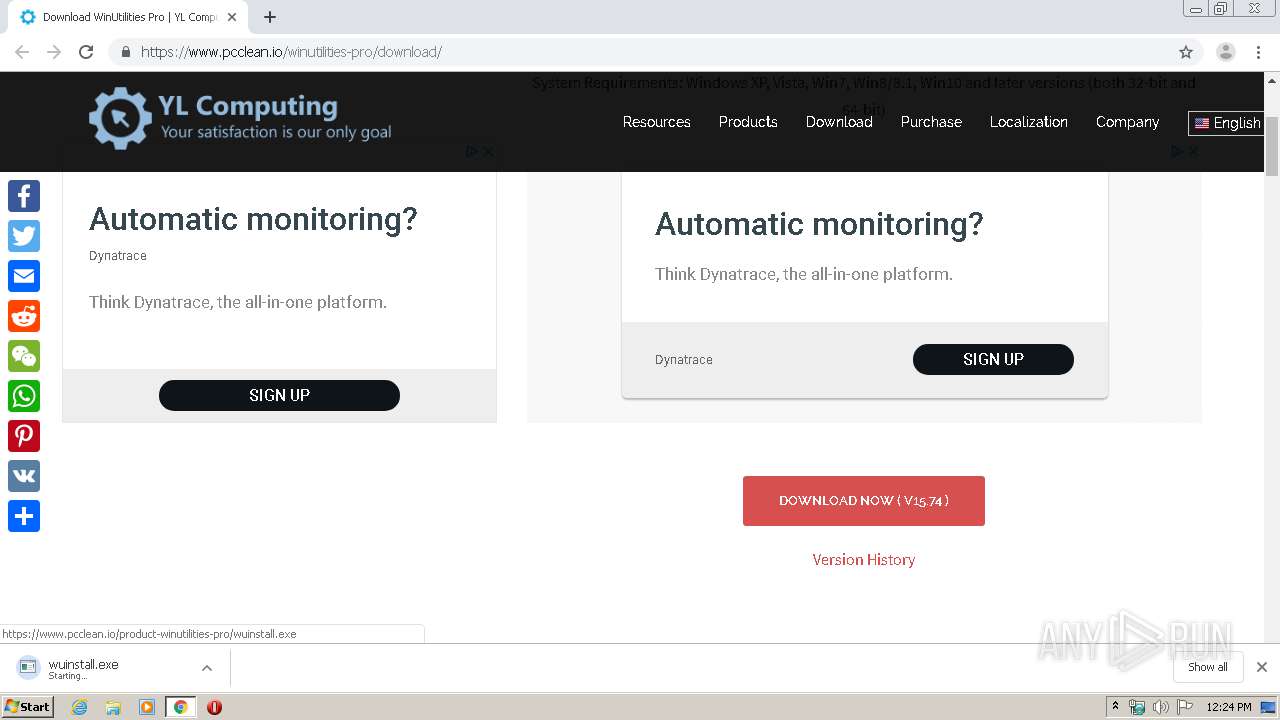Open the Products menu
The image size is (1280, 720).
748,122
